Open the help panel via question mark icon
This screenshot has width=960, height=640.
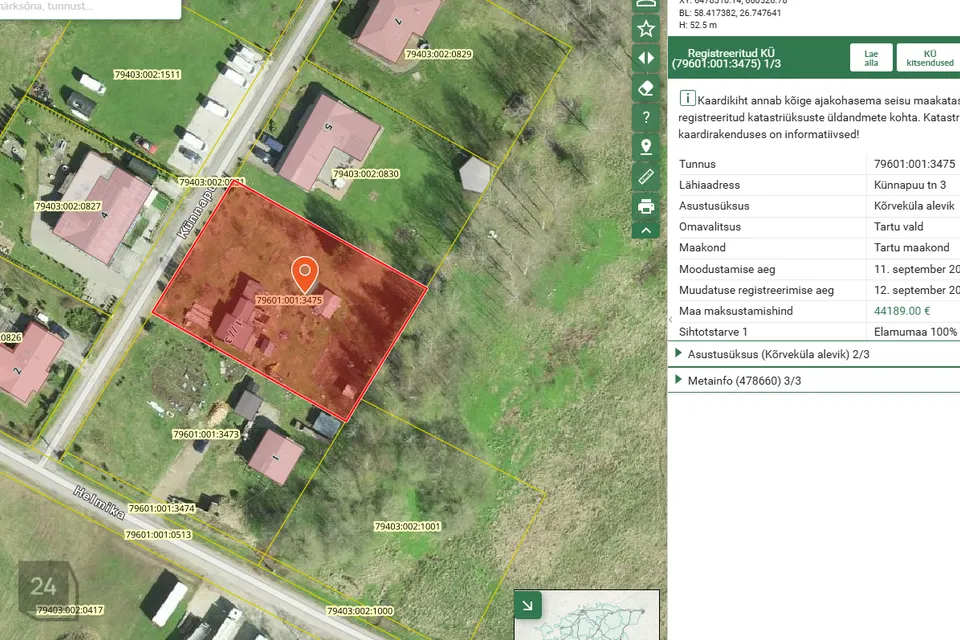(x=646, y=117)
